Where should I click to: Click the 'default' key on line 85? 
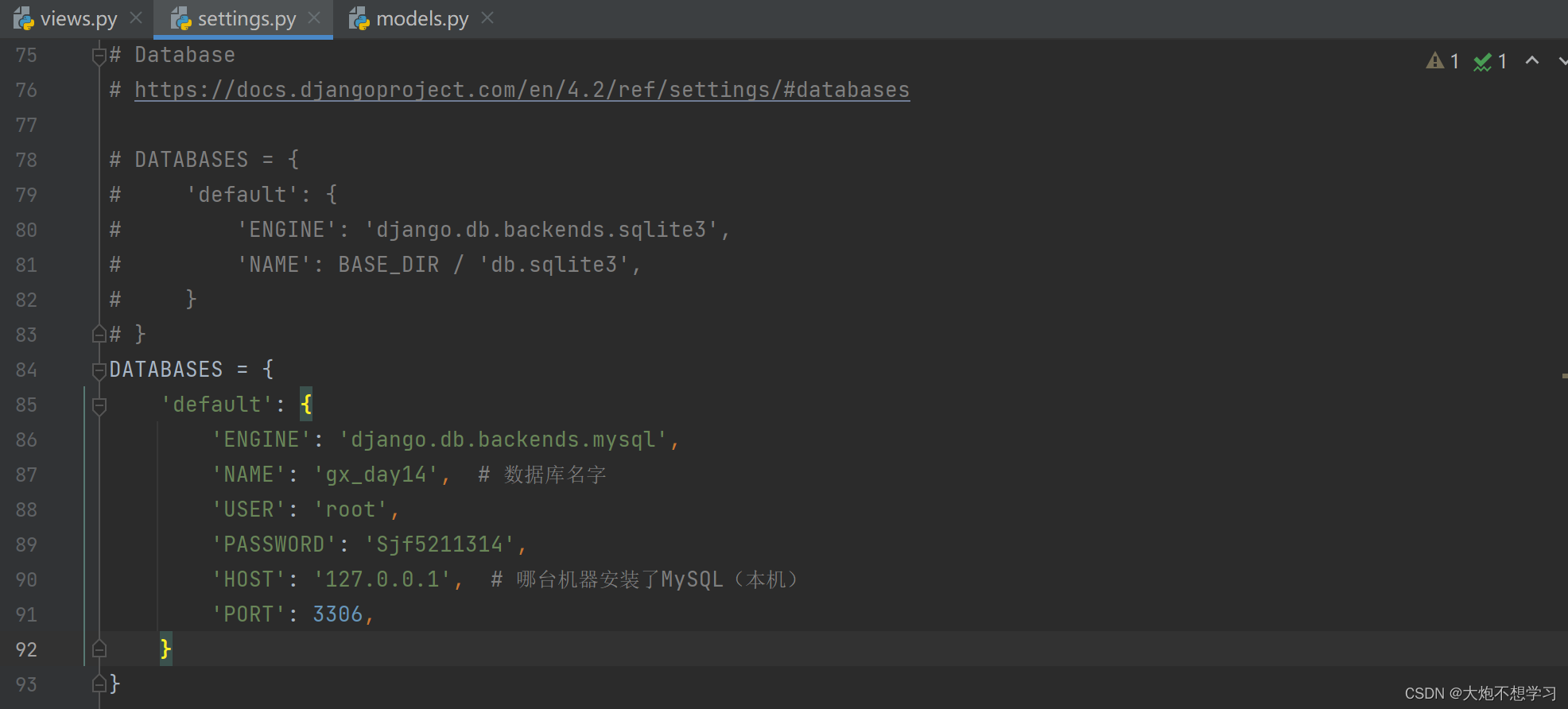(217, 405)
